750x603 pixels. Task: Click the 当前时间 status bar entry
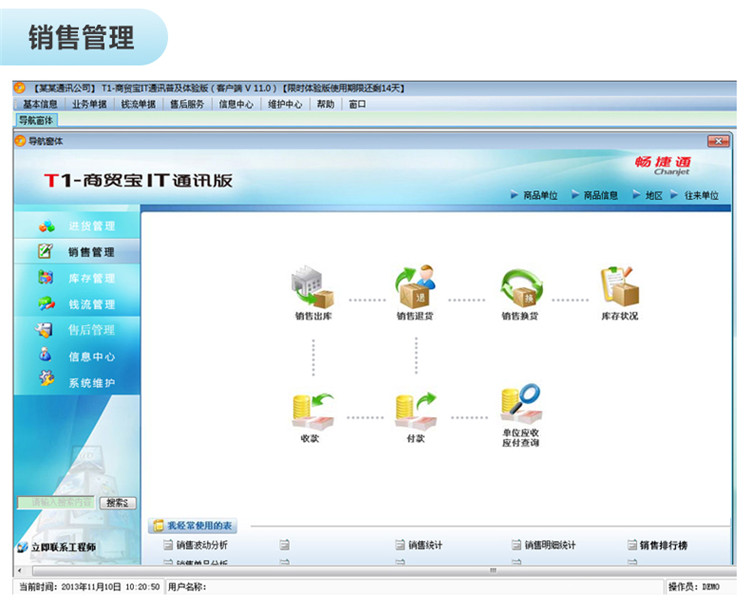coord(89,587)
